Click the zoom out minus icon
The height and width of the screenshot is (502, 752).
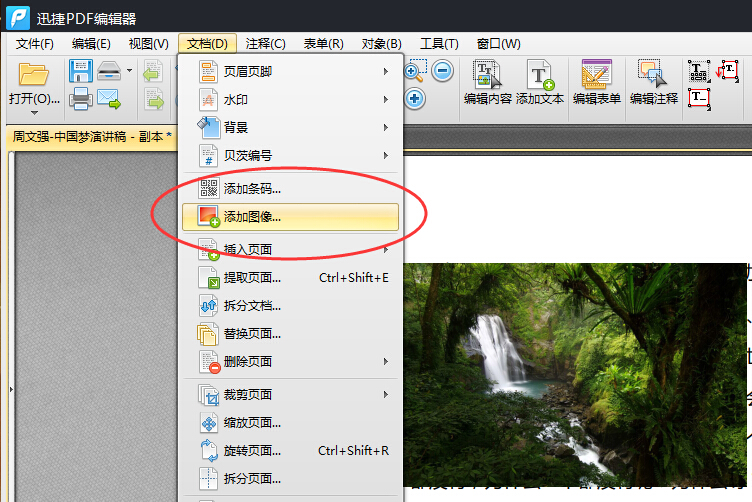click(x=442, y=71)
